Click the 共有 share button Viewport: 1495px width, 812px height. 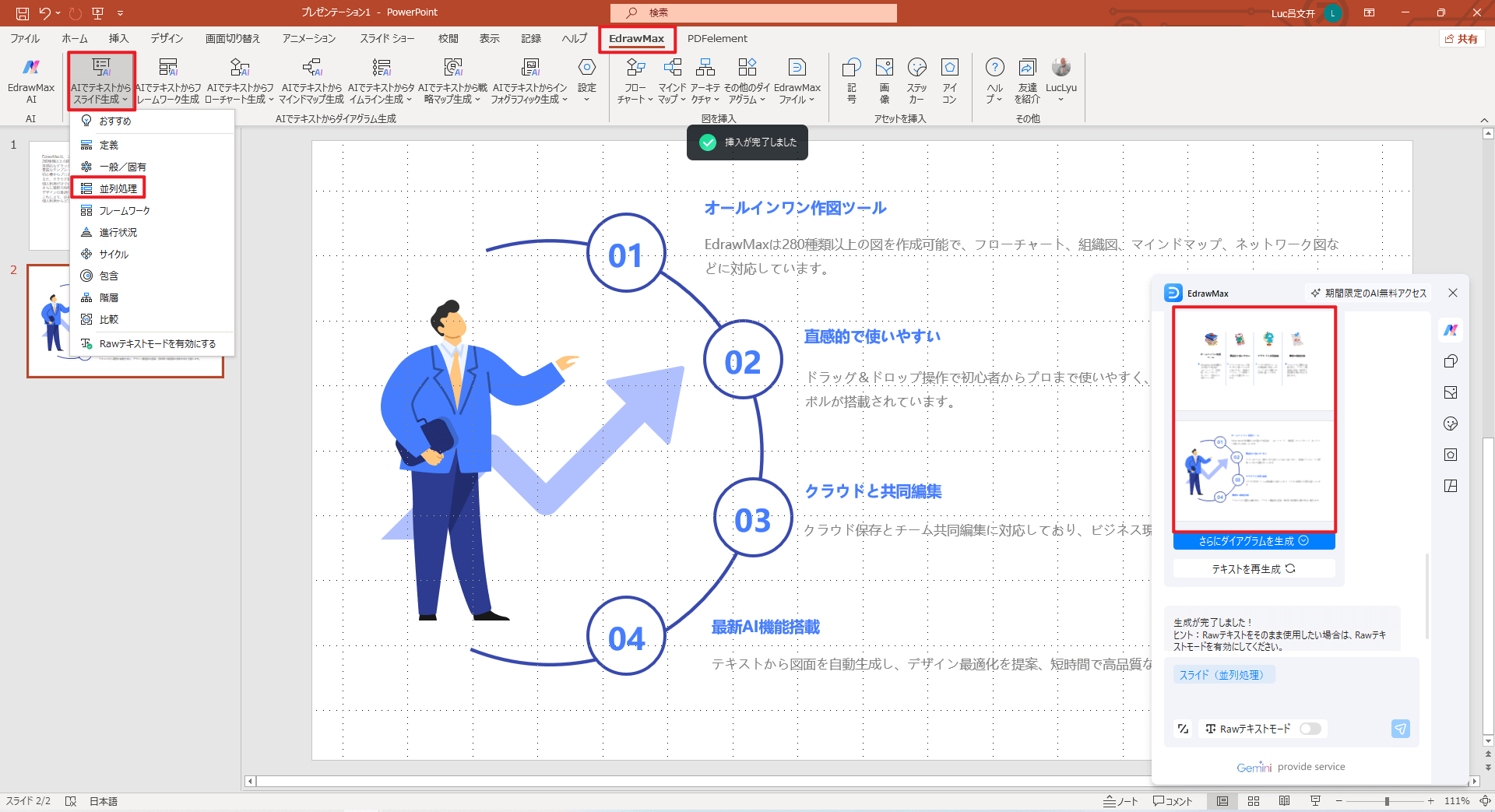(x=1462, y=38)
